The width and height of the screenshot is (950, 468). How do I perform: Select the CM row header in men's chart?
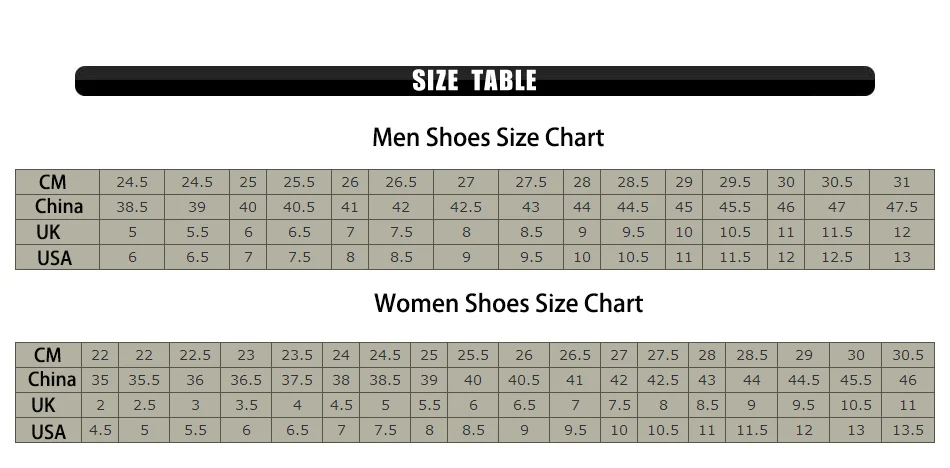53,182
